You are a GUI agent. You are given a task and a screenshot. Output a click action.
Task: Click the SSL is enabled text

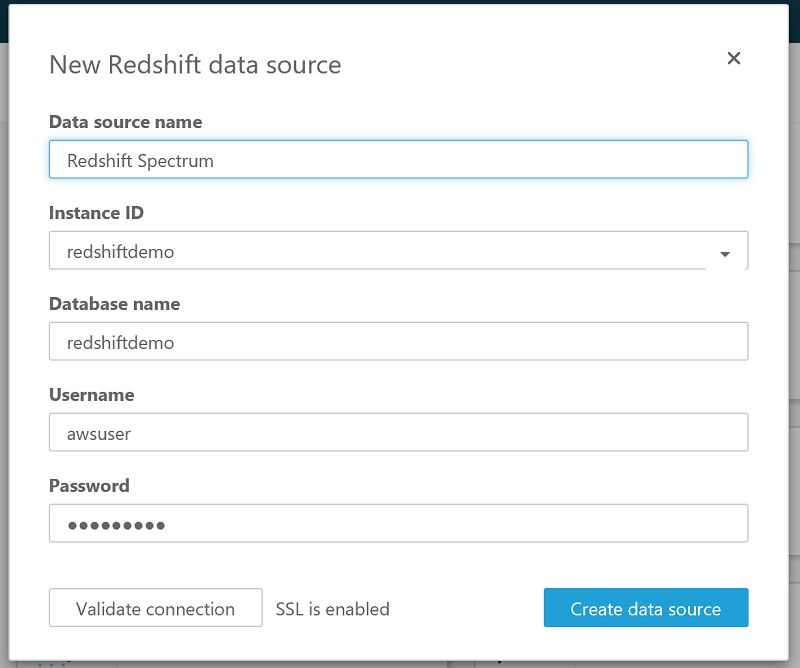[332, 609]
